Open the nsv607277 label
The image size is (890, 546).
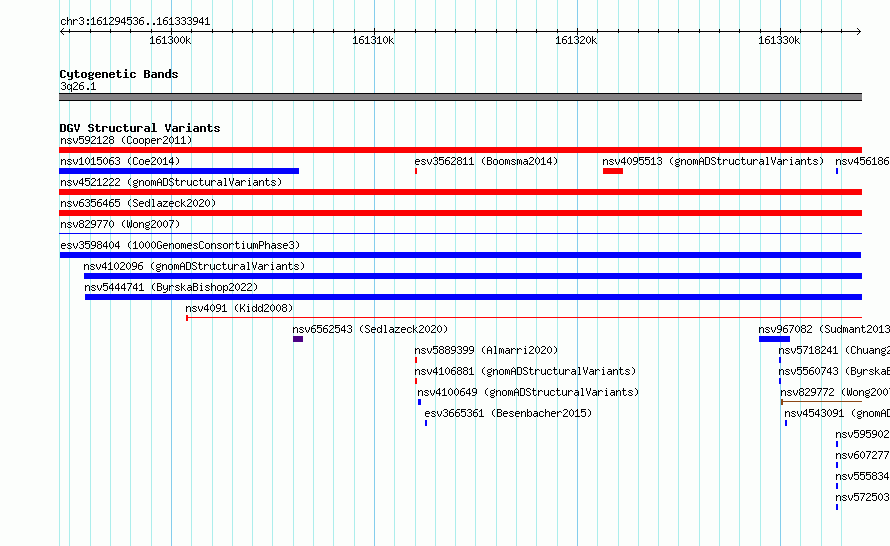[862, 455]
